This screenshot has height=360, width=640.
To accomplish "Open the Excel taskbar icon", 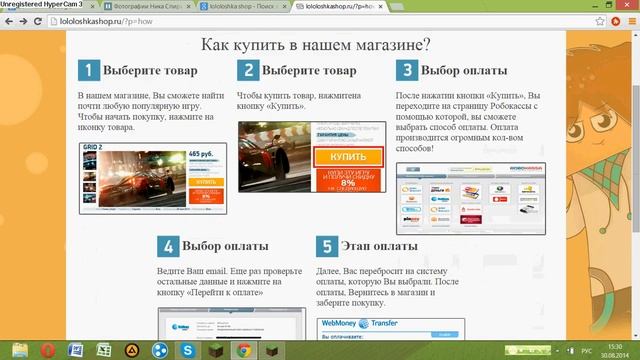I will (104, 350).
